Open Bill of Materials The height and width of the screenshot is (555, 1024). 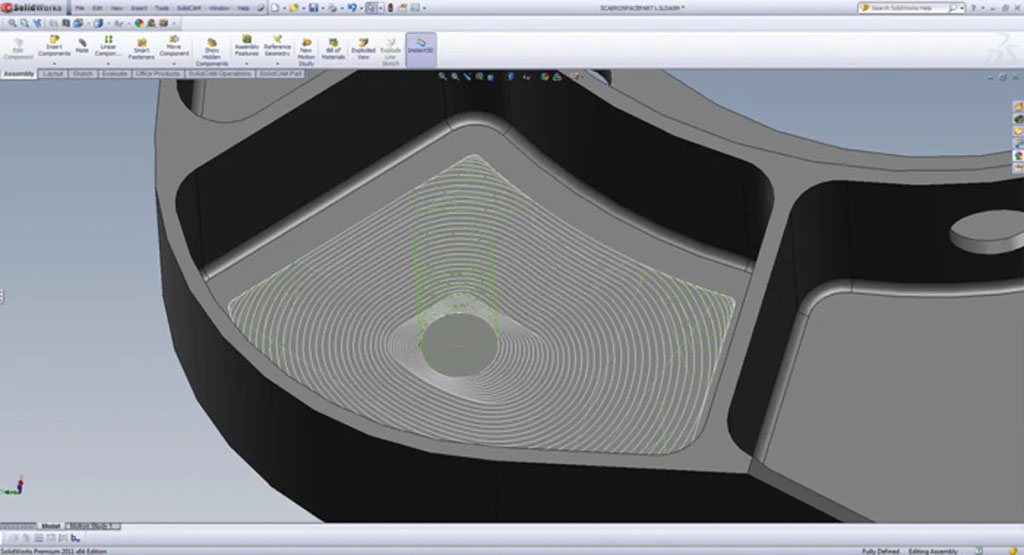pos(333,46)
